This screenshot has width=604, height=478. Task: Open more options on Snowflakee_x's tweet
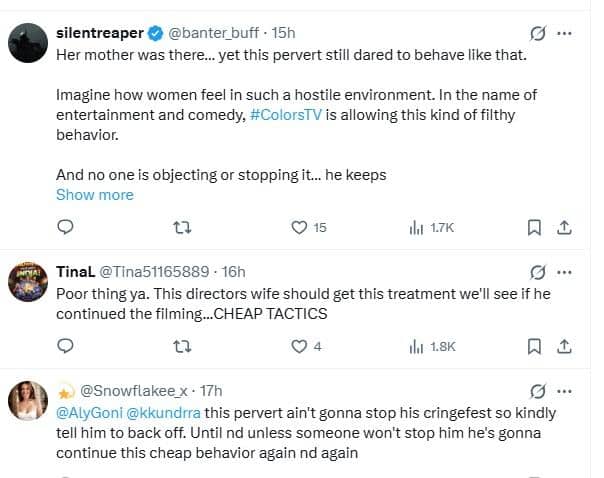566,390
